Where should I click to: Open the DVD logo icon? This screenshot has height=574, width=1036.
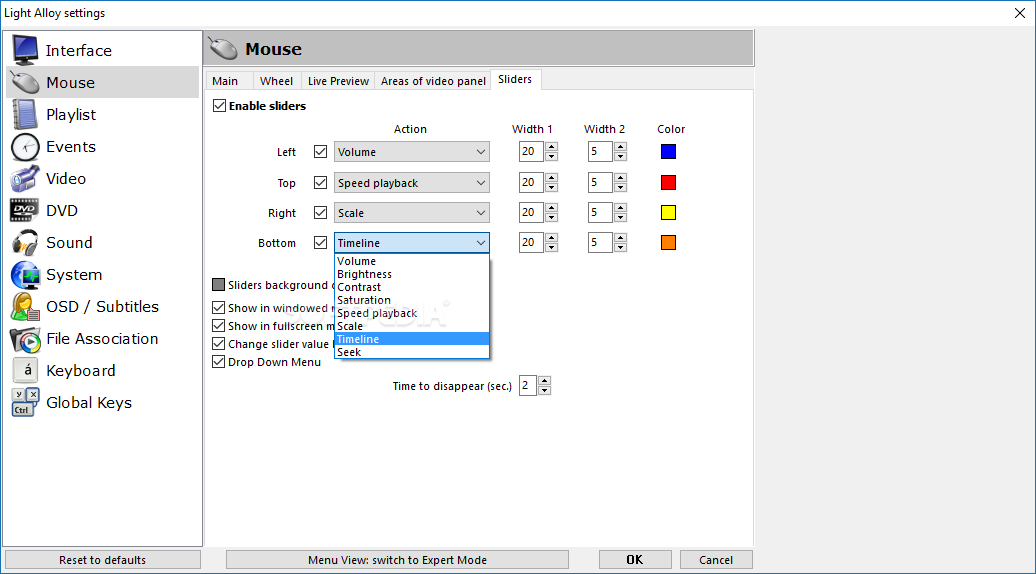[24, 210]
